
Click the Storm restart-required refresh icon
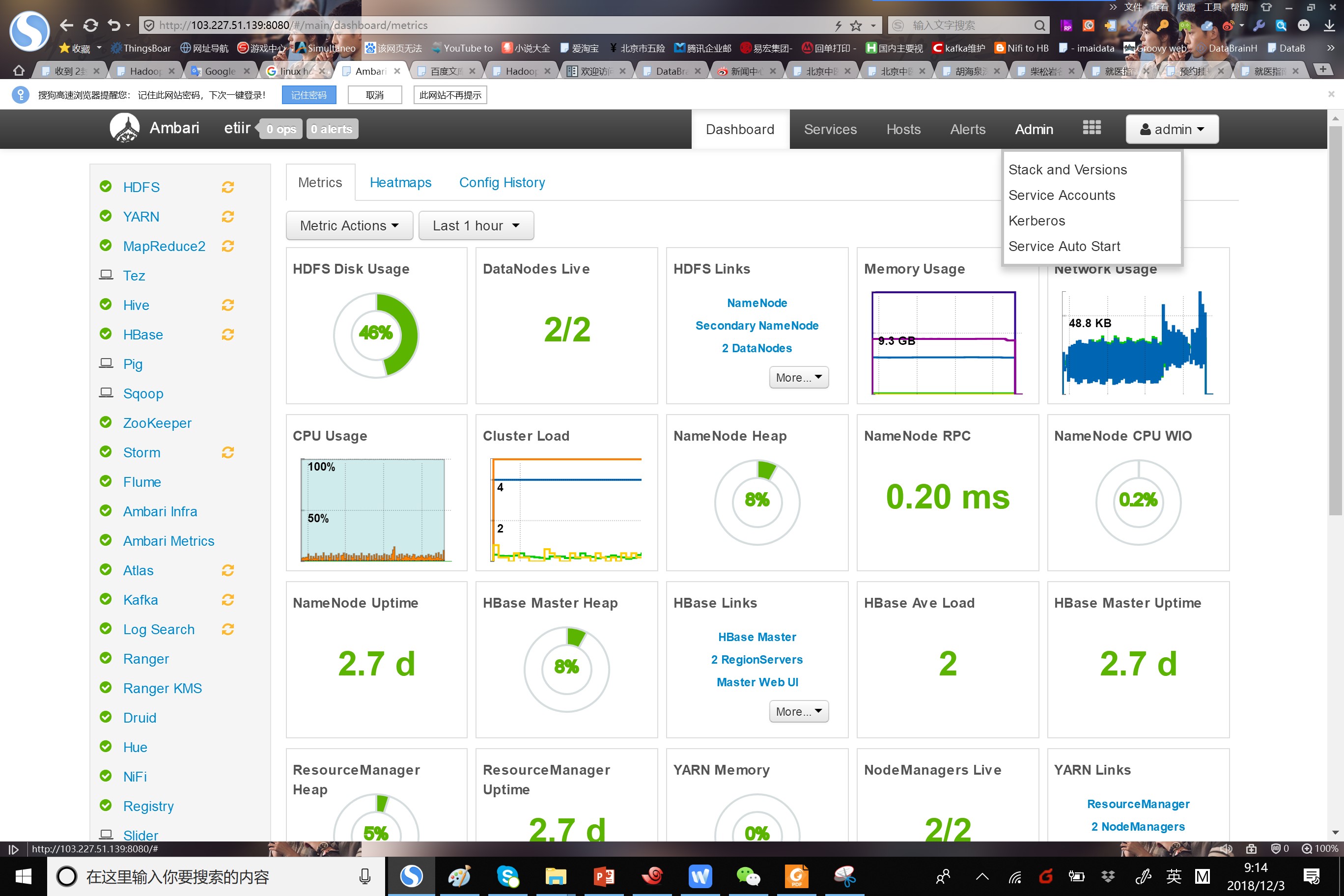click(227, 452)
